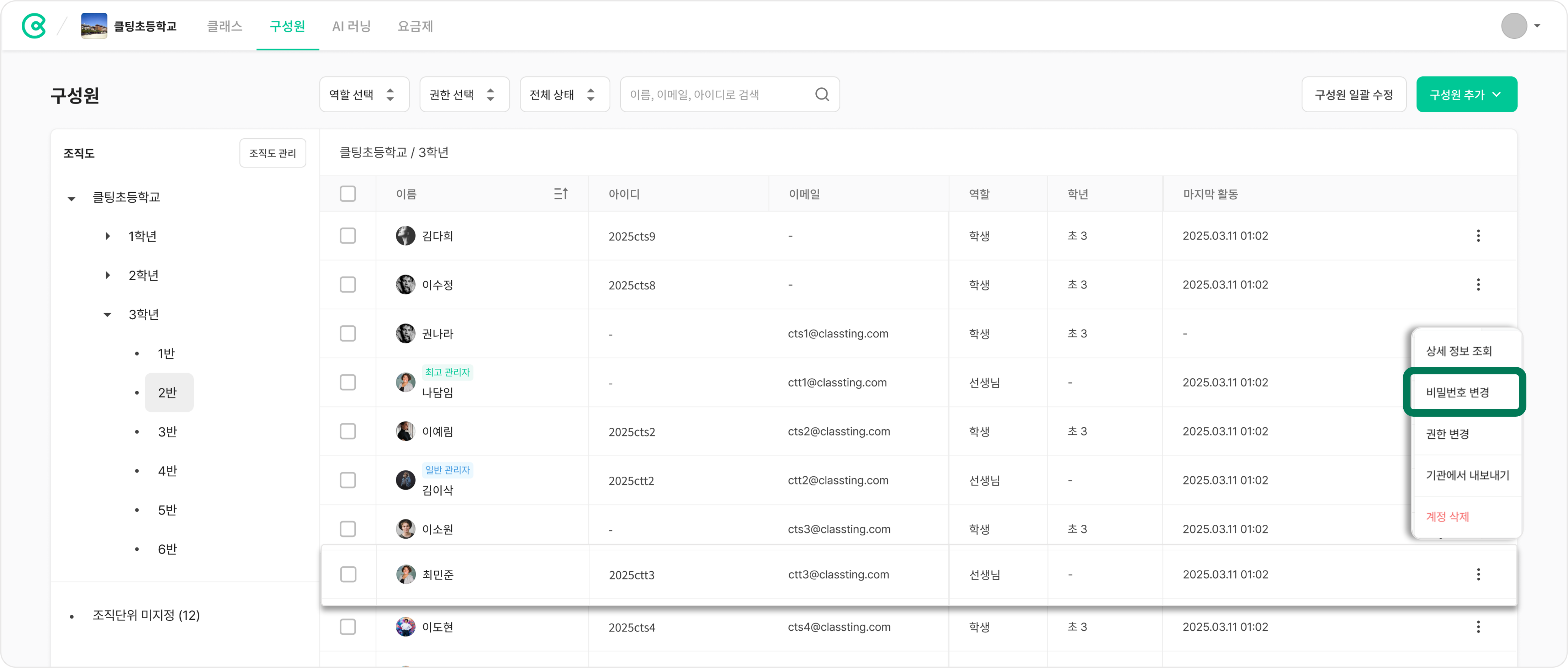The height and width of the screenshot is (668, 1568).
Task: Select 계정 삭제 menu item
Action: click(1466, 517)
